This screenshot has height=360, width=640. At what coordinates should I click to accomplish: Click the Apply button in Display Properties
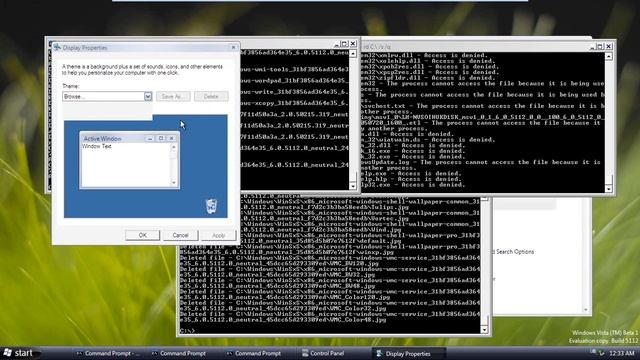click(x=218, y=235)
